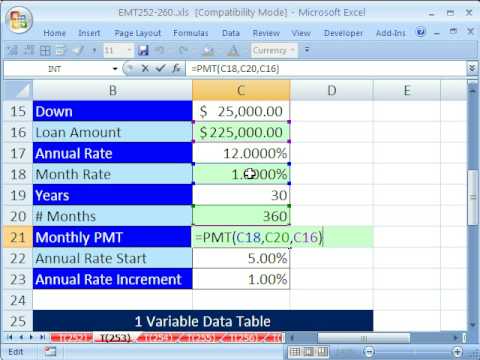Open the Review ribbon tab
The image size is (480, 360).
[x=266, y=33]
